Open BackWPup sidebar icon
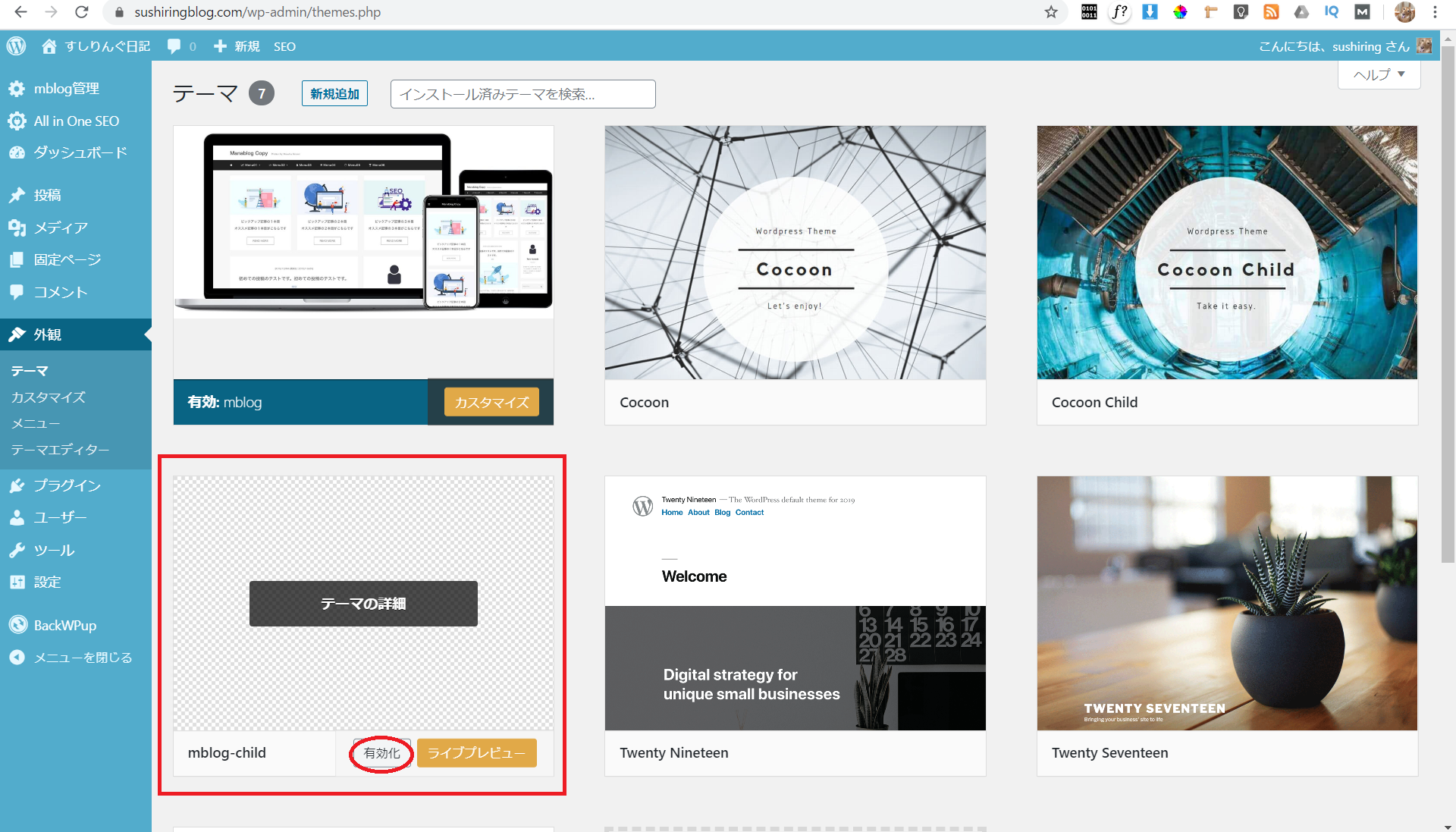The height and width of the screenshot is (832, 1456). [17, 626]
